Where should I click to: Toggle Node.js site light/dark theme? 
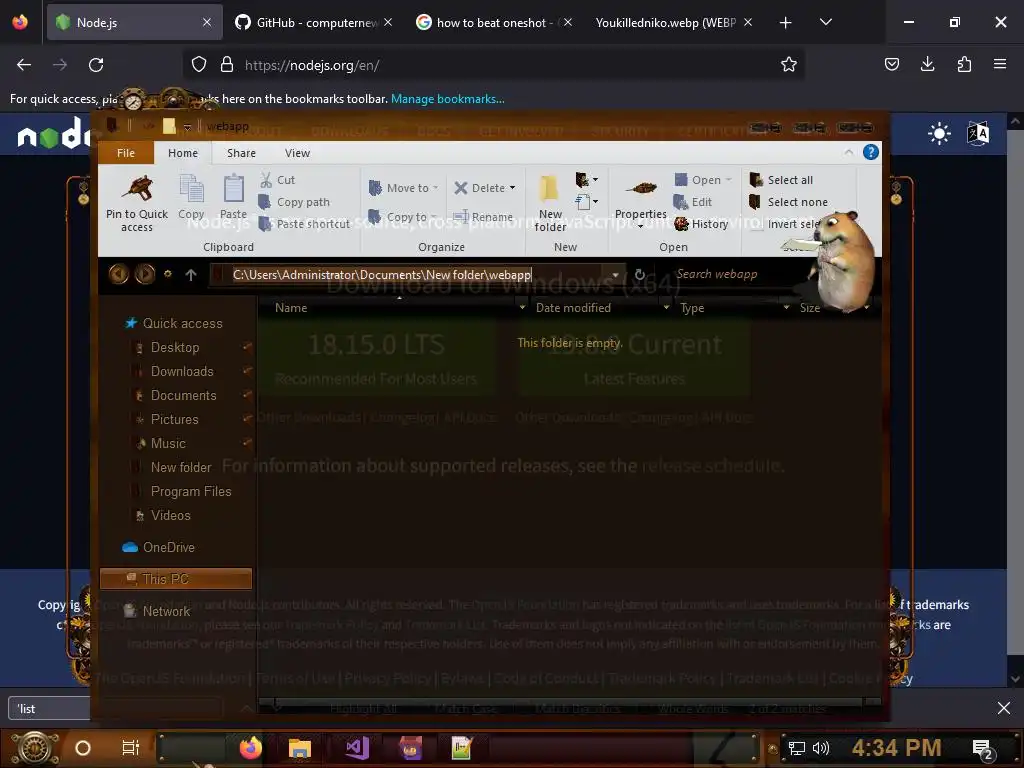[x=939, y=134]
